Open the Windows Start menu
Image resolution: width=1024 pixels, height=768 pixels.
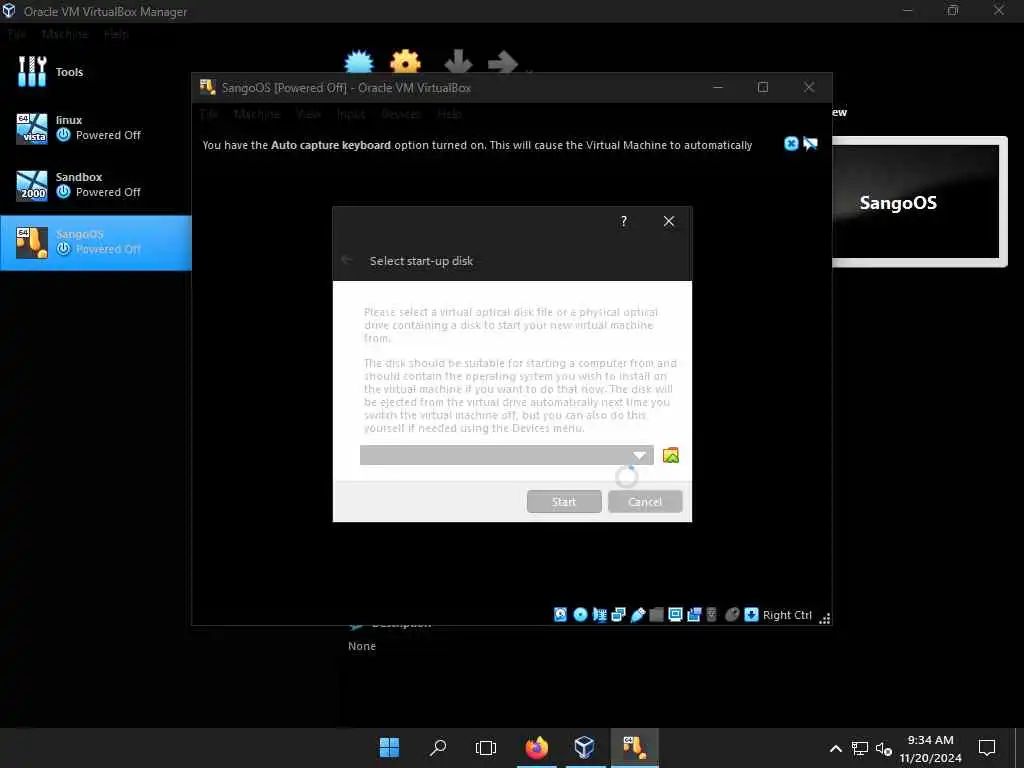click(x=389, y=747)
